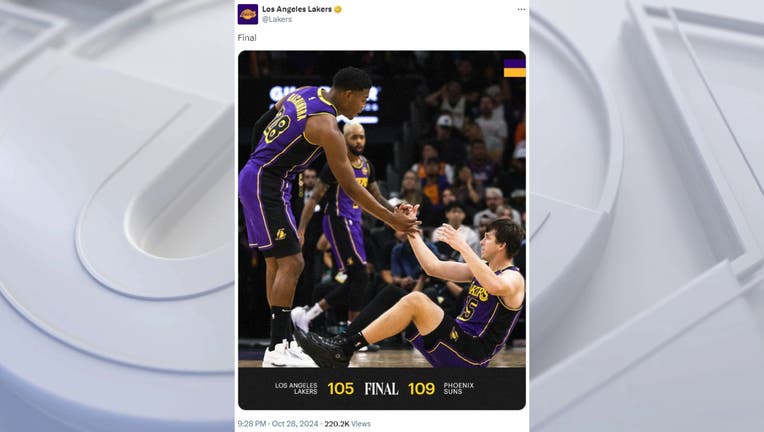
Task: Click Los Angeles Lakers label in score banner
Action: point(296,388)
